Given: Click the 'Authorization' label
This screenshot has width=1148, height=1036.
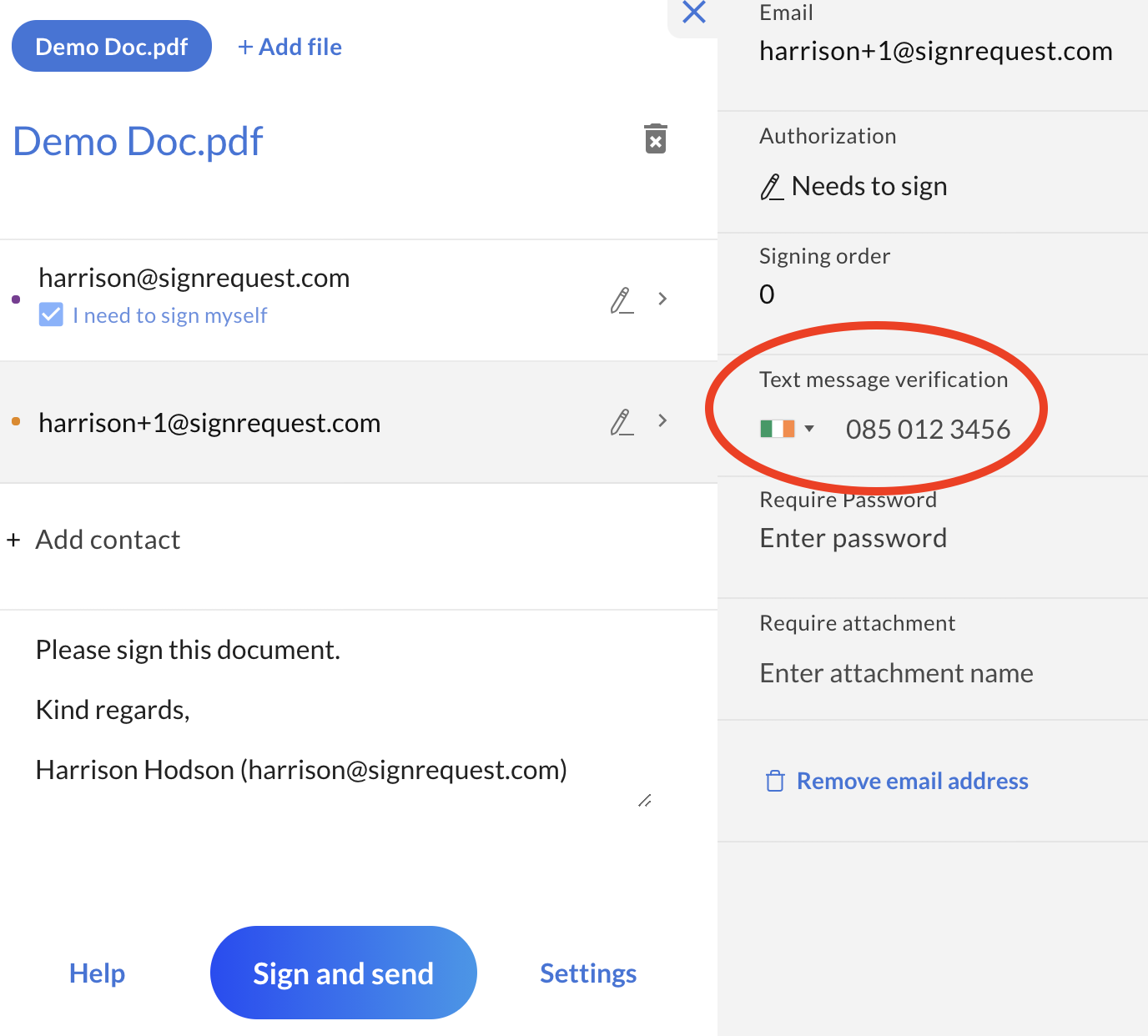Looking at the screenshot, I should pyautogui.click(x=828, y=136).
